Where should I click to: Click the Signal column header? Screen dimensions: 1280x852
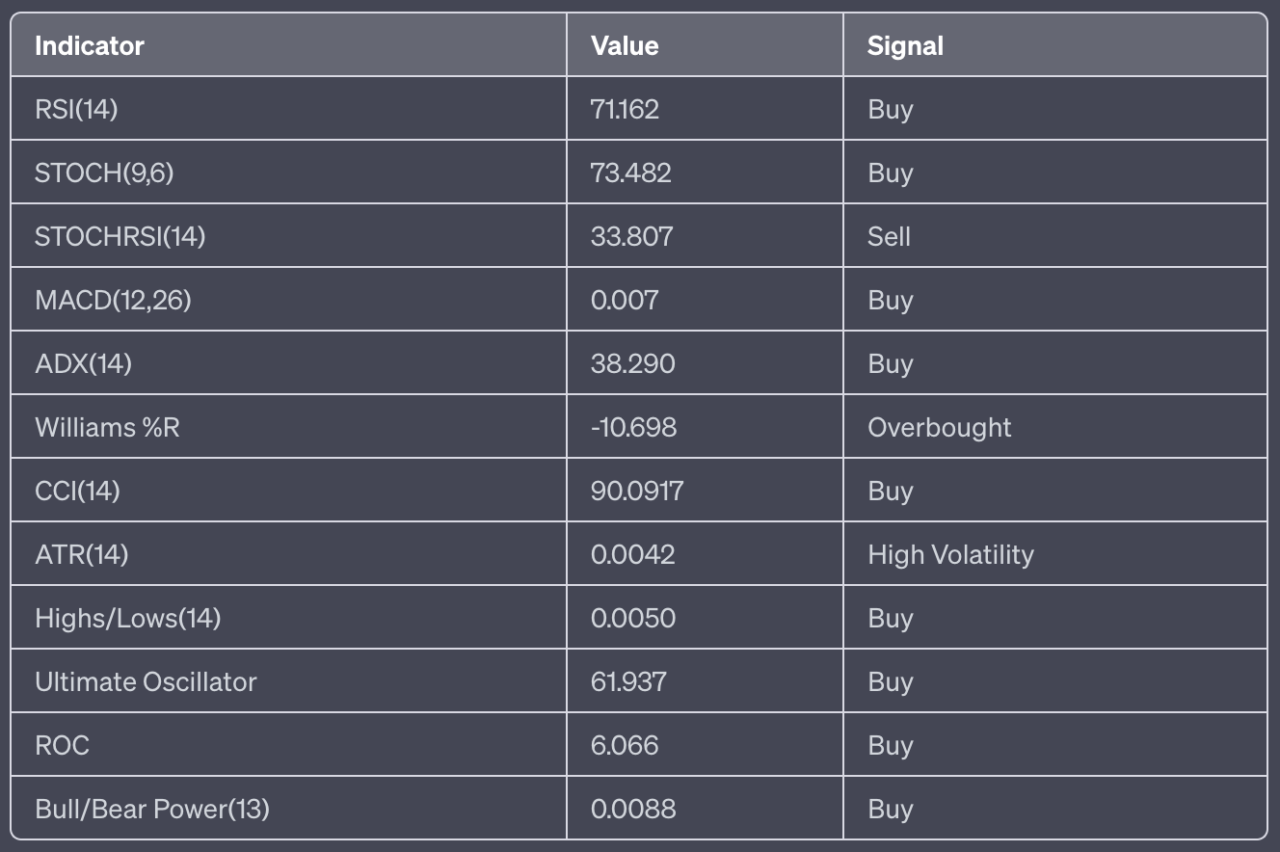[905, 46]
